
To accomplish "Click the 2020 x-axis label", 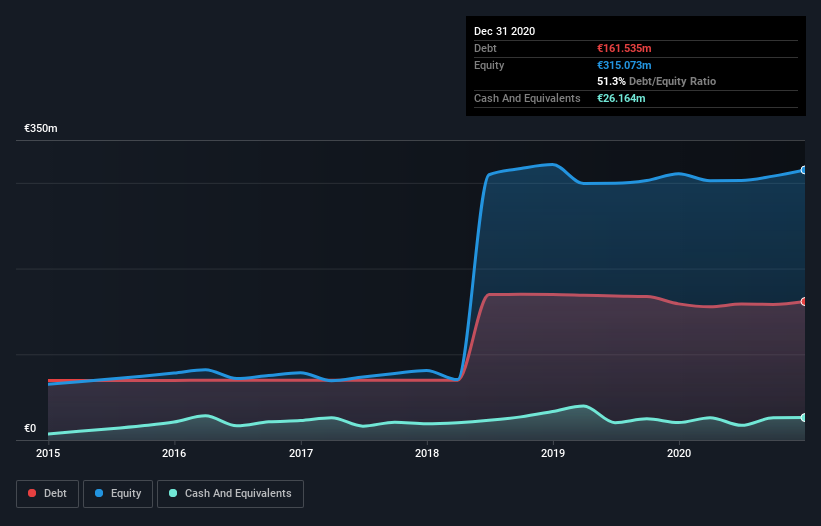I will click(679, 453).
